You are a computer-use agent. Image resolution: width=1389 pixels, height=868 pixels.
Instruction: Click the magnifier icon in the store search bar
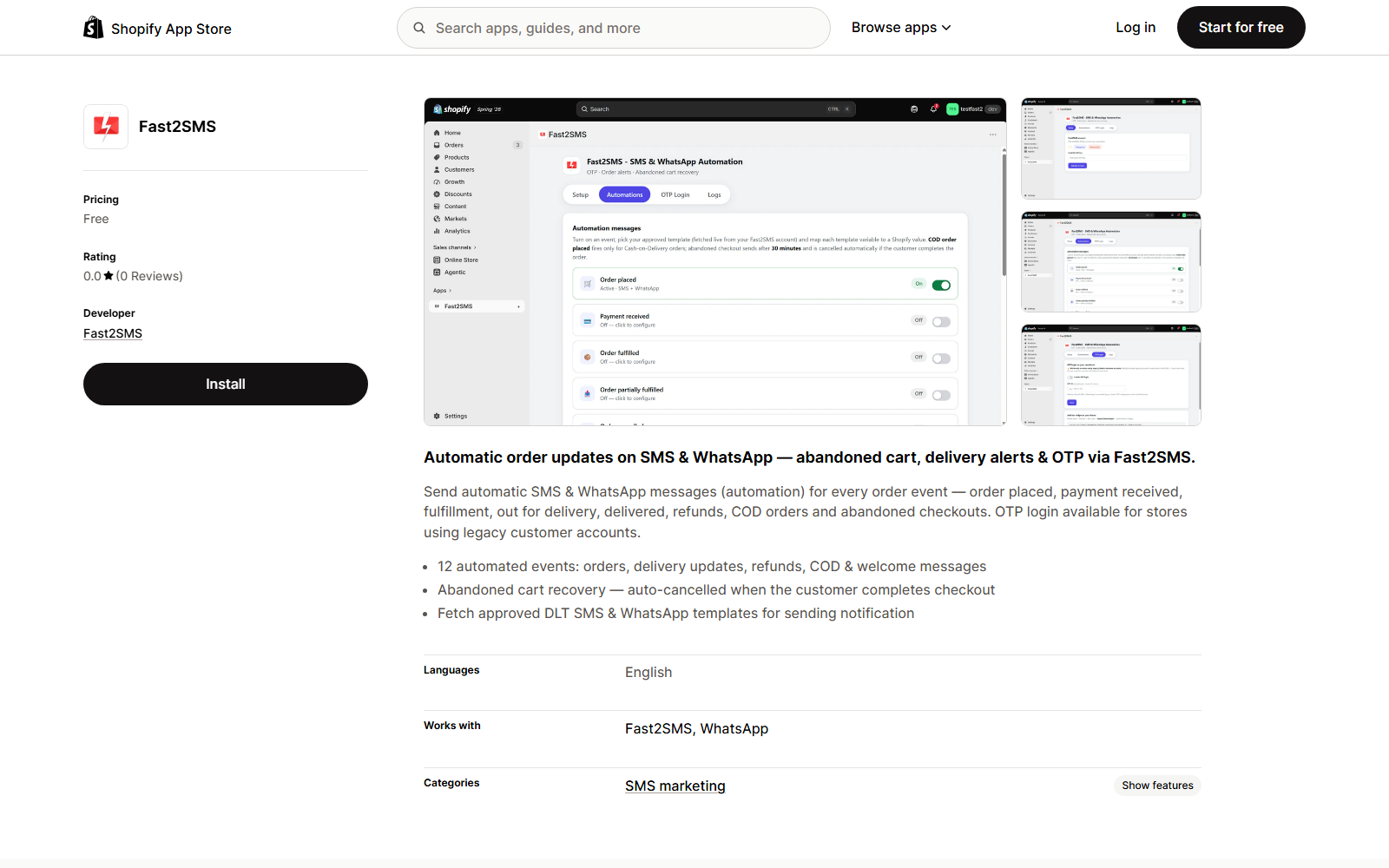pos(419,28)
